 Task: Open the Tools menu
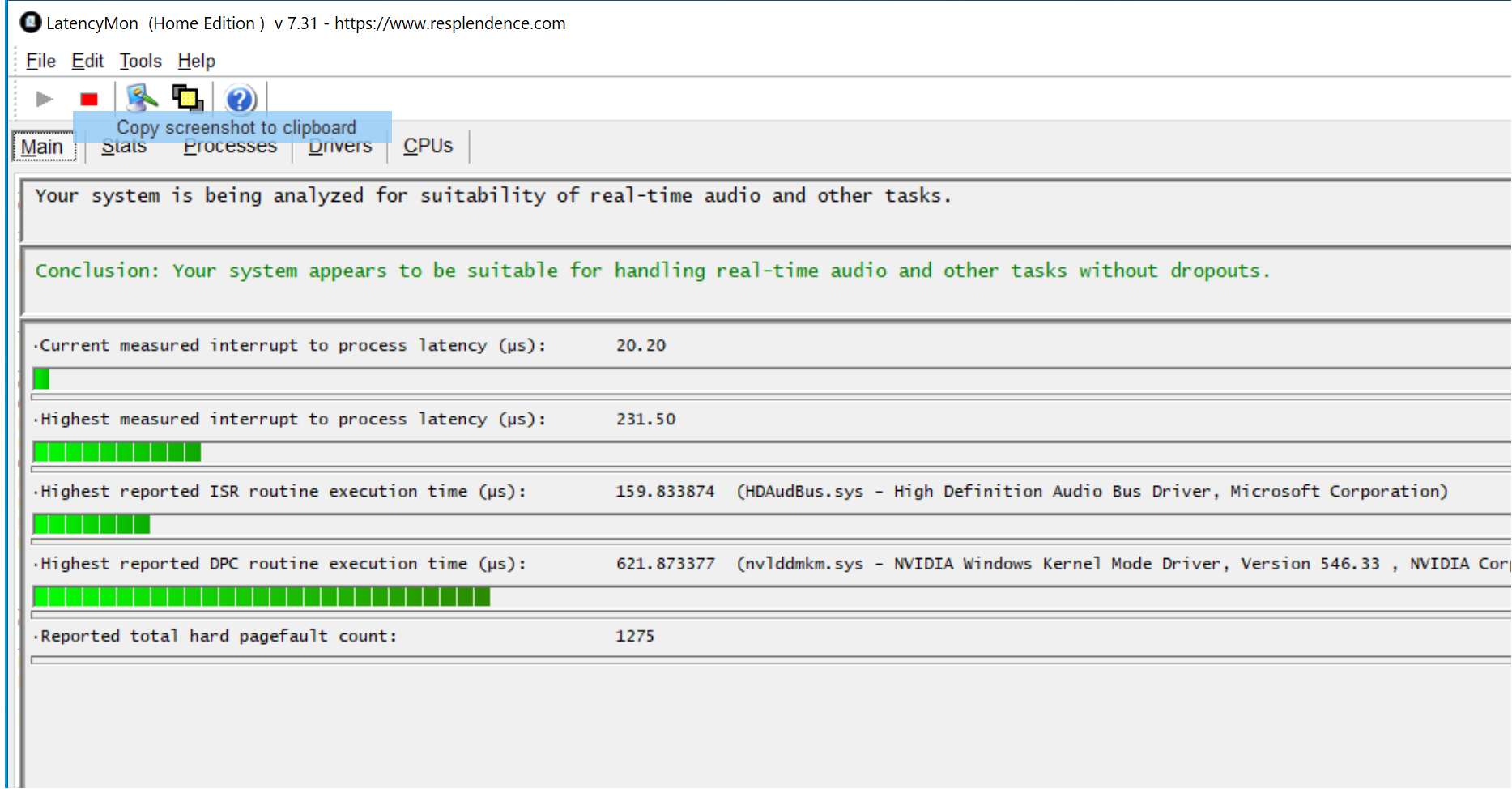point(140,61)
